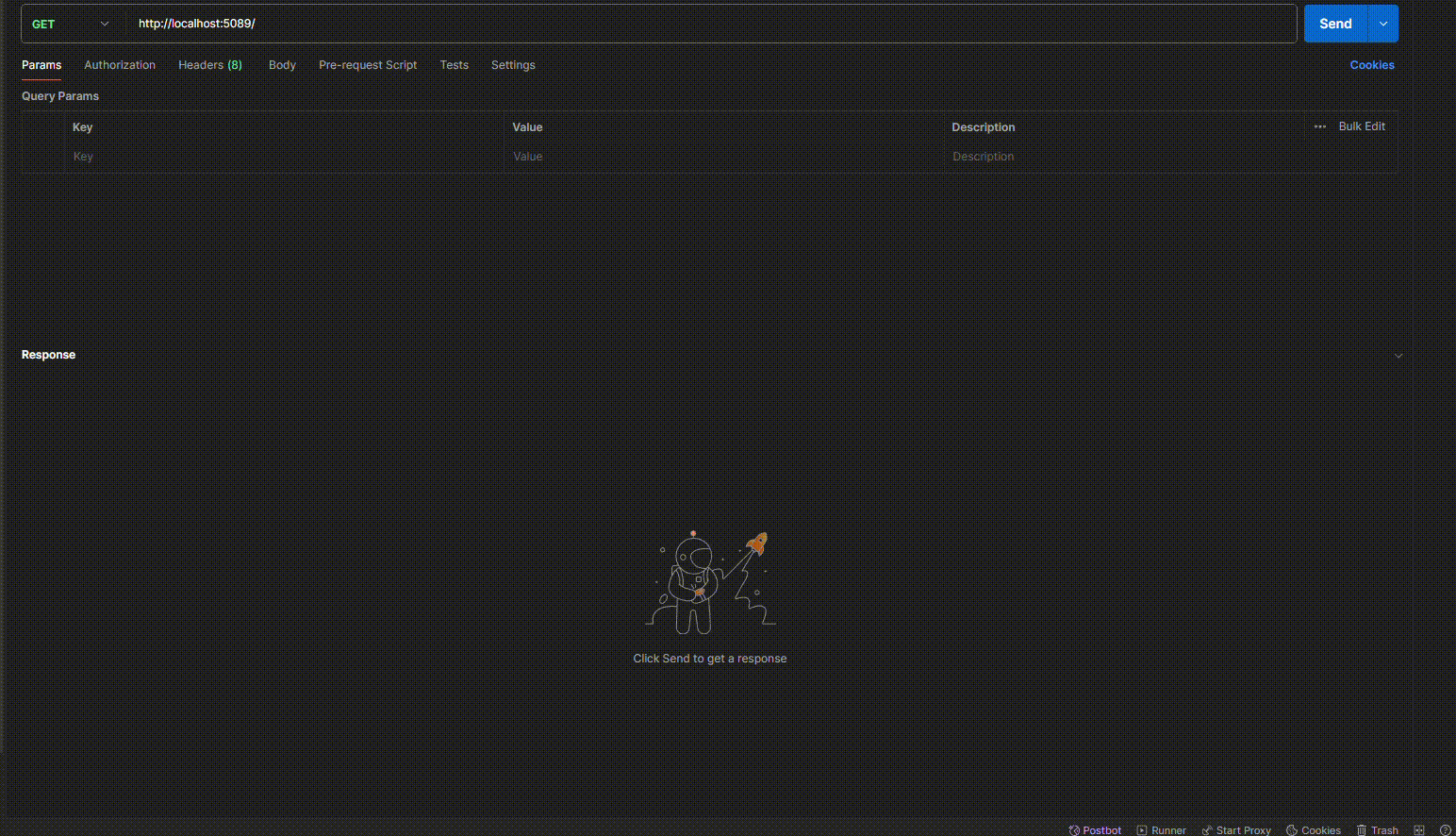Image resolution: width=1456 pixels, height=836 pixels.
Task: Open the Pre-request Script tab
Action: pyautogui.click(x=368, y=65)
